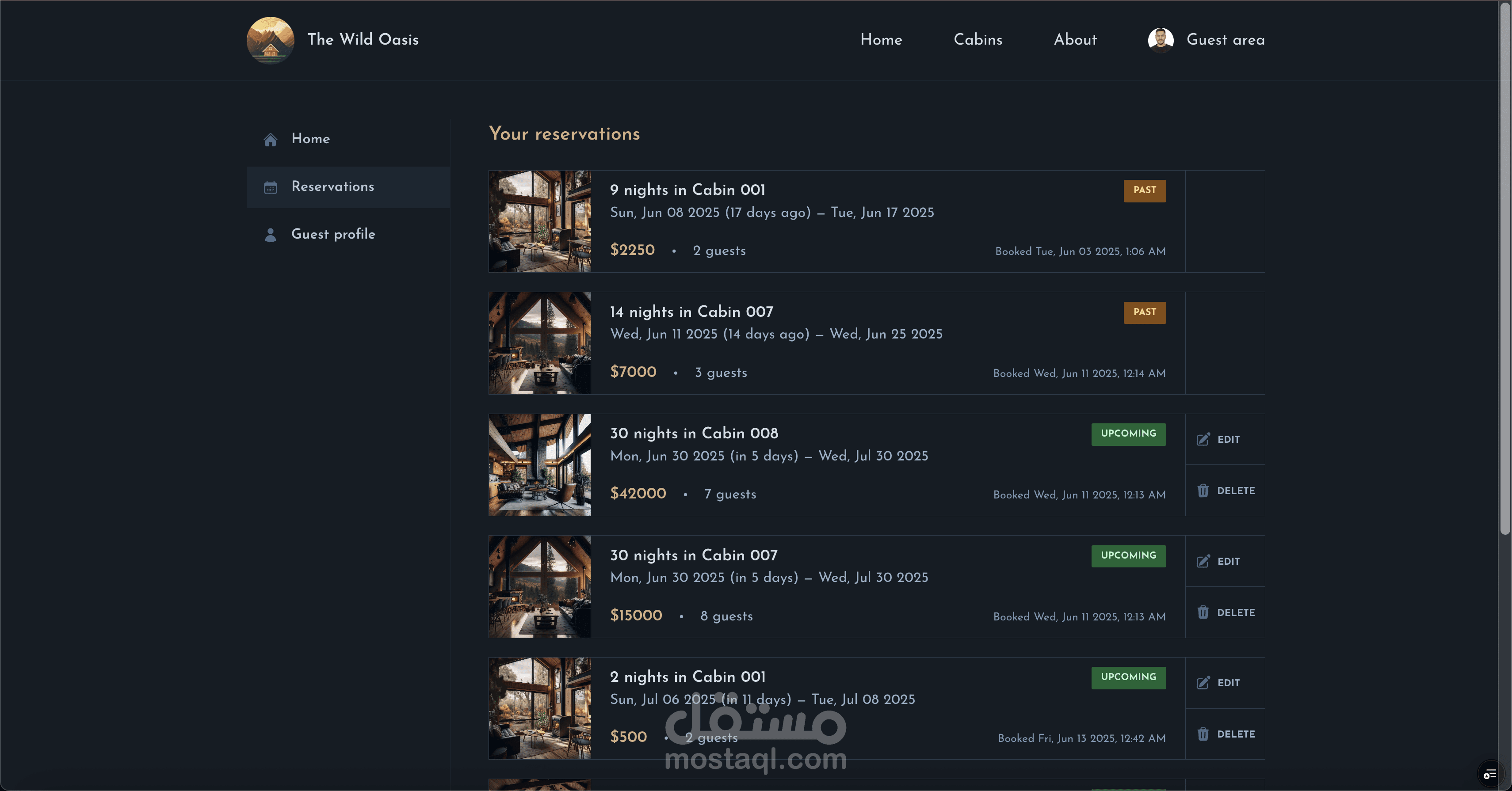Click the 9 nights in Cabin 001 title
The height and width of the screenshot is (791, 1512).
point(687,190)
